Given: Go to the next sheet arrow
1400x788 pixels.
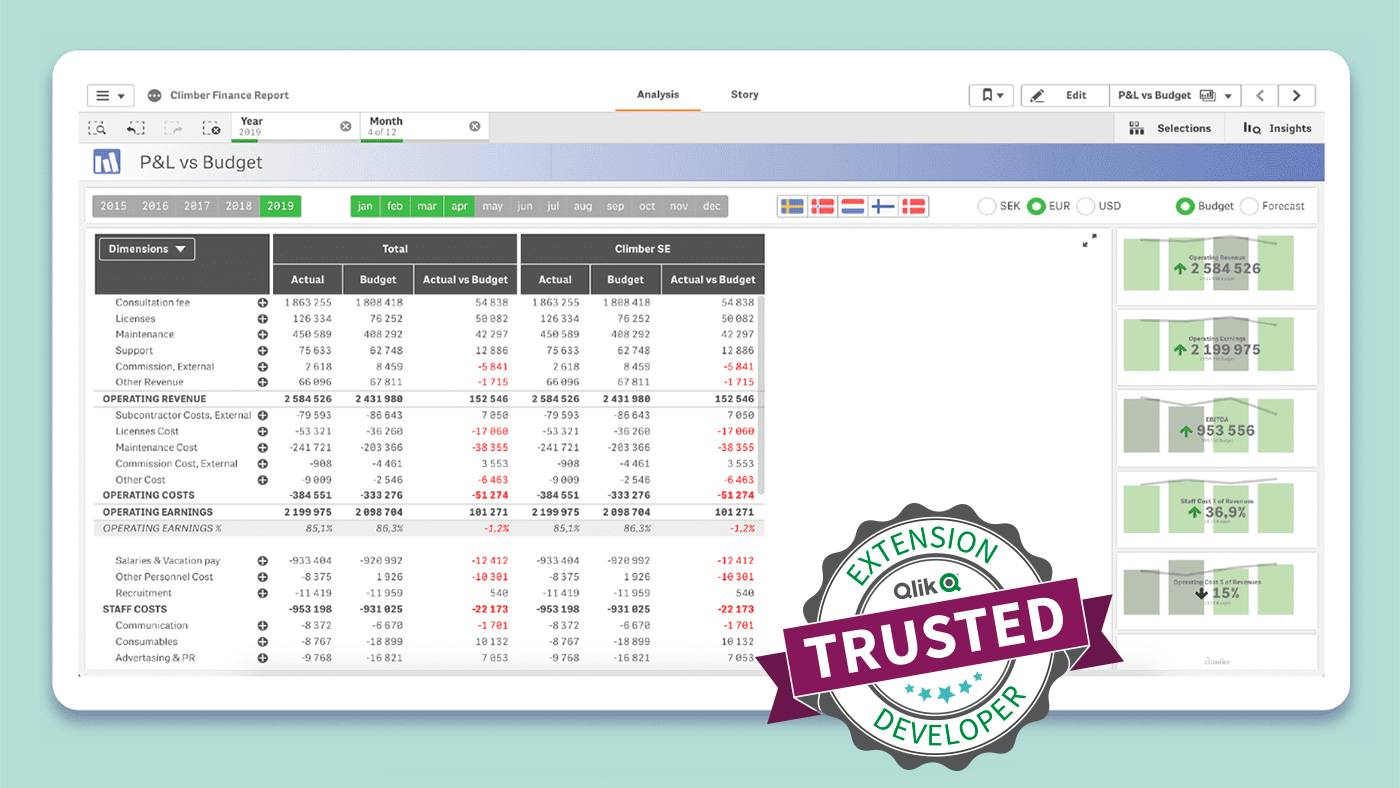Looking at the screenshot, I should pos(1297,96).
